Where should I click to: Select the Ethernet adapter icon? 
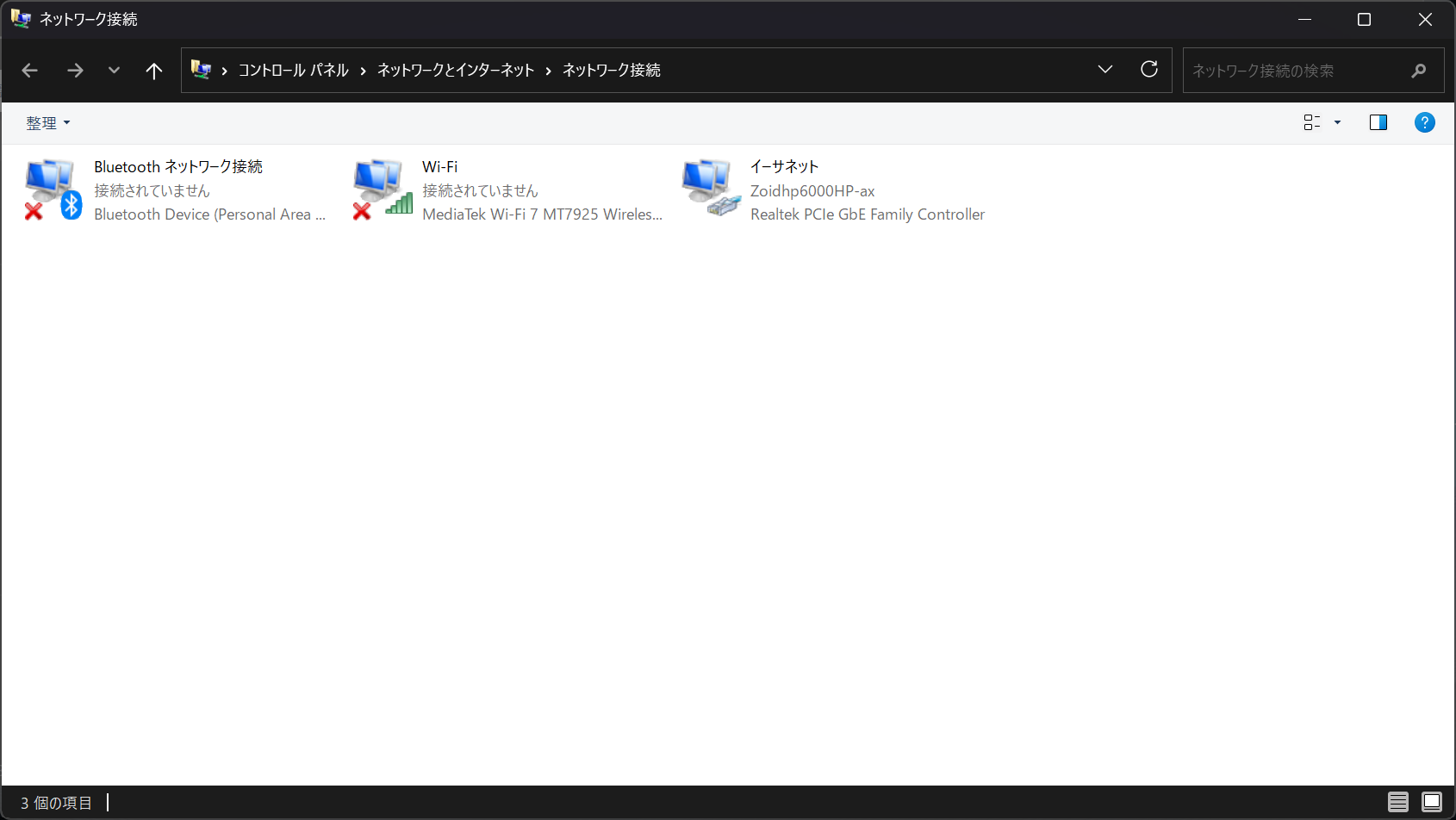point(710,189)
